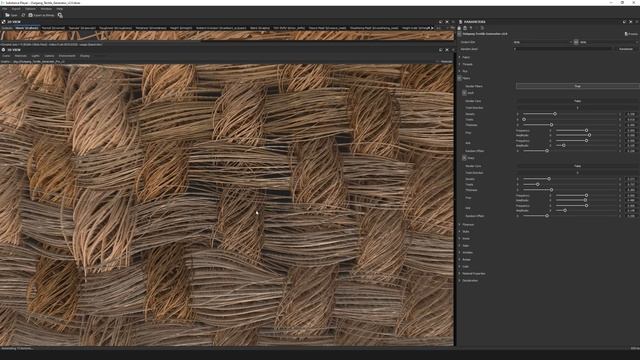Image resolution: width=640 pixels, height=360 pixels.
Task: Click the Weft Density slider handle
Action: pos(555,114)
